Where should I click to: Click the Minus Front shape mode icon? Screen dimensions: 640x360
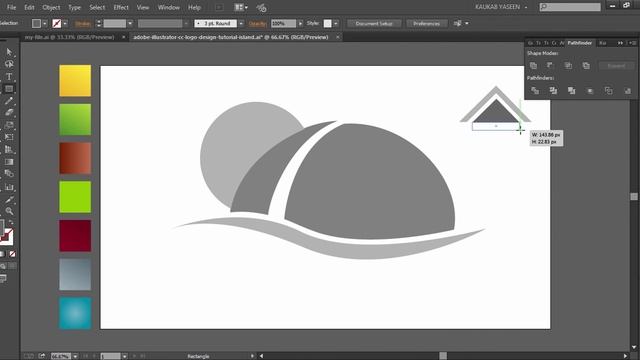tap(550, 65)
